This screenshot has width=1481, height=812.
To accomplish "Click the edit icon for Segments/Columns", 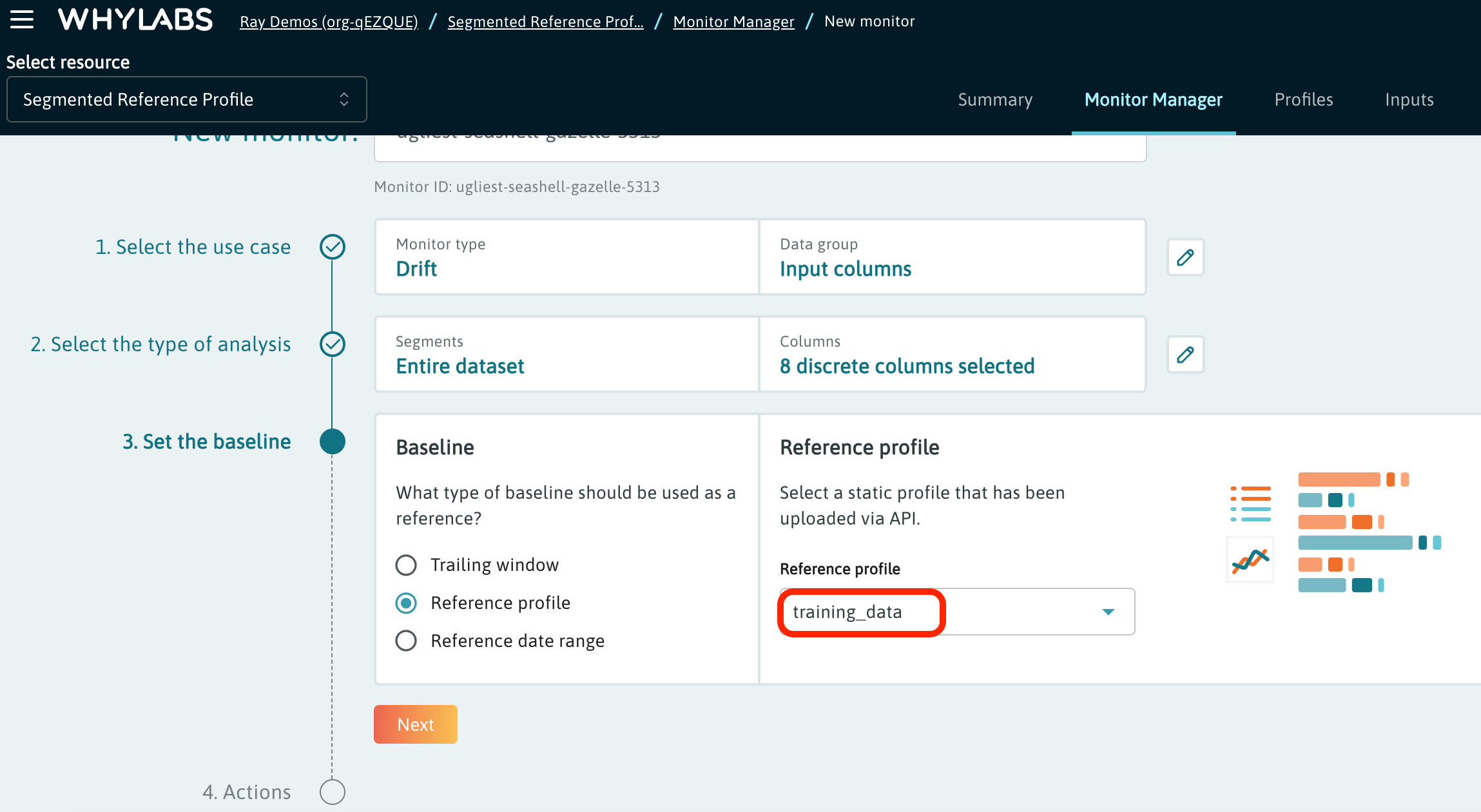I will click(1186, 355).
